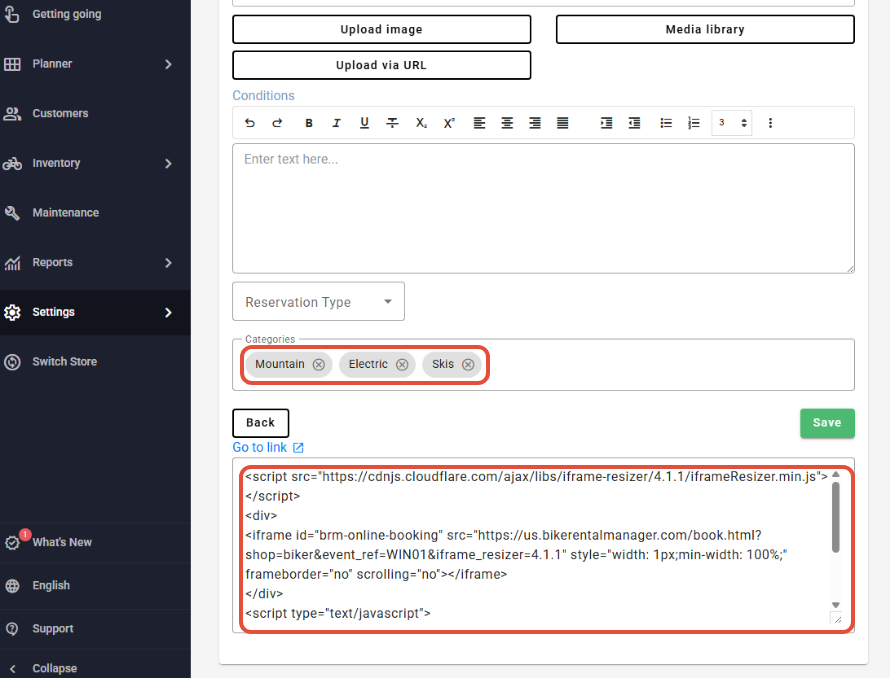Toggle italic formatting
Viewport: 890px width, 678px height.
tap(337, 123)
